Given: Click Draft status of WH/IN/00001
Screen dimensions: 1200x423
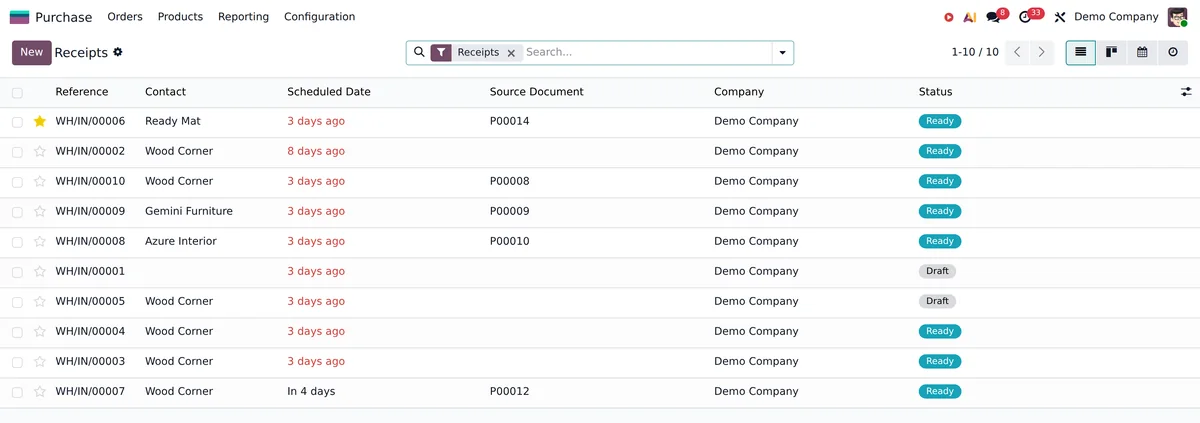Looking at the screenshot, I should click(937, 271).
